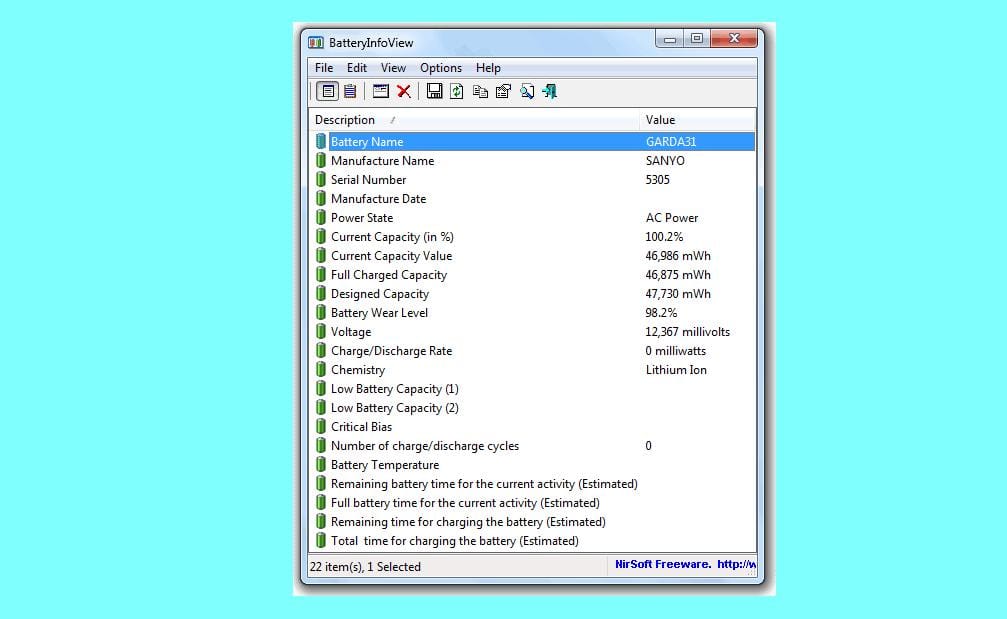This screenshot has height=619, width=1007.
Task: Select the Full Charged Capacity row
Action: click(532, 274)
